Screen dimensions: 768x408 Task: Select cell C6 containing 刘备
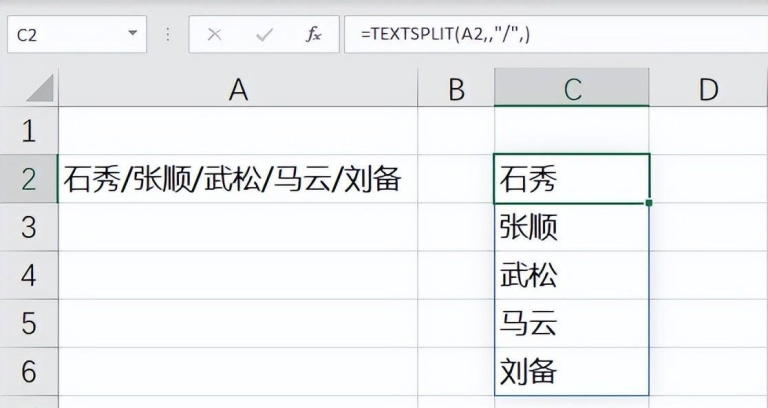click(572, 372)
